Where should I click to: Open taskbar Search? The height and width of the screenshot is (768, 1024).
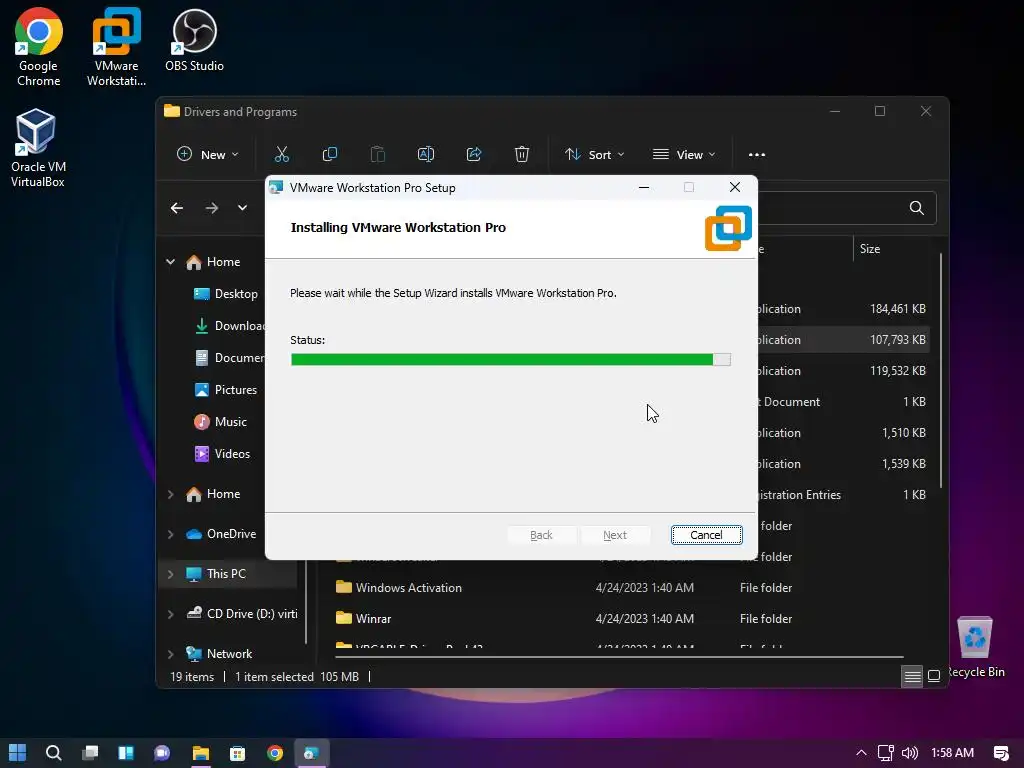click(54, 753)
